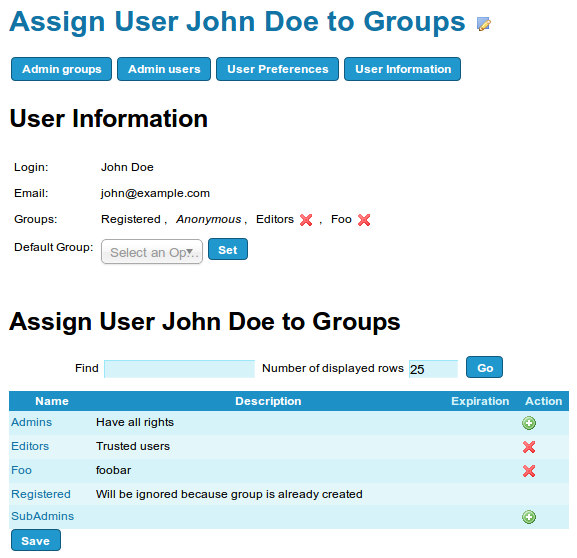Click the Set default group button
Screen dimensions: 577x558
(x=228, y=249)
